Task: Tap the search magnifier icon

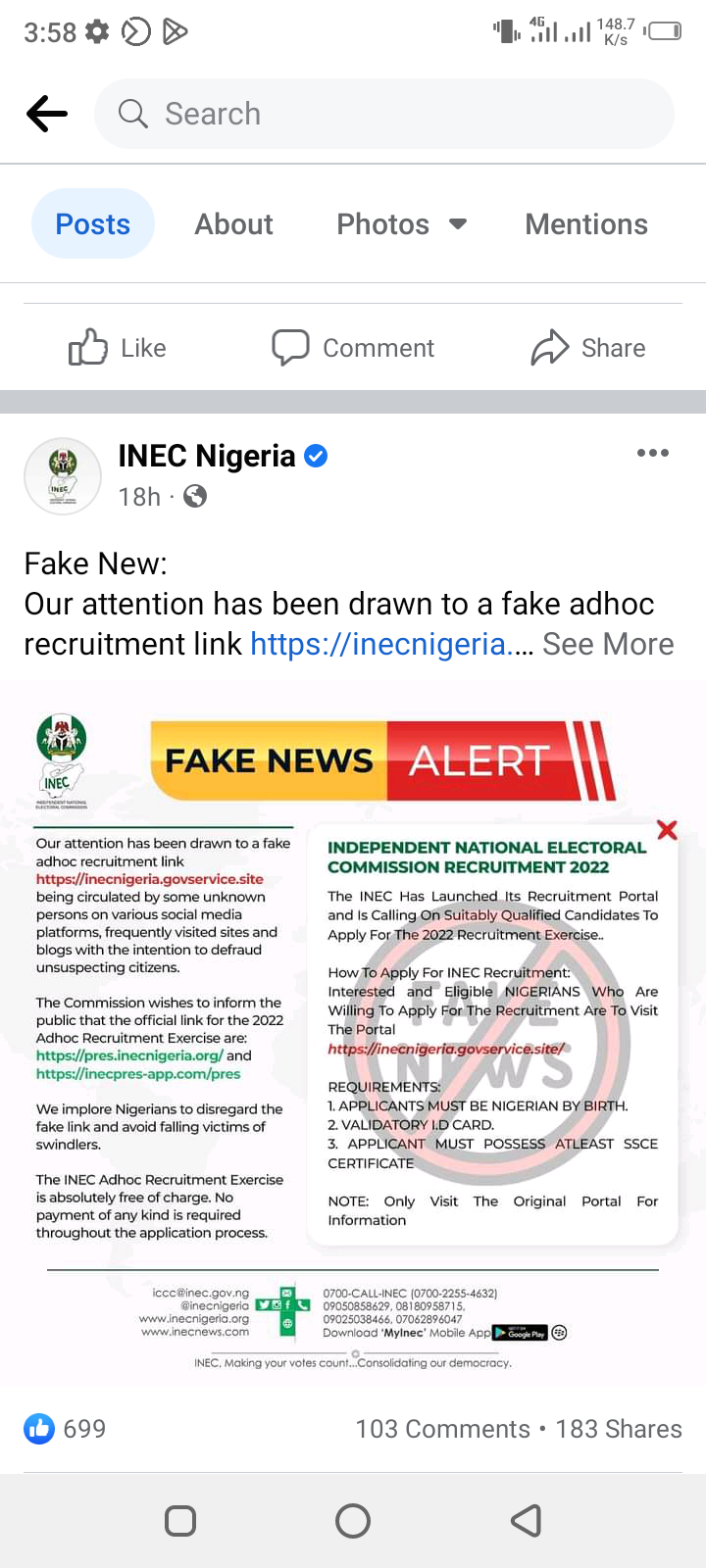Action: click(132, 114)
